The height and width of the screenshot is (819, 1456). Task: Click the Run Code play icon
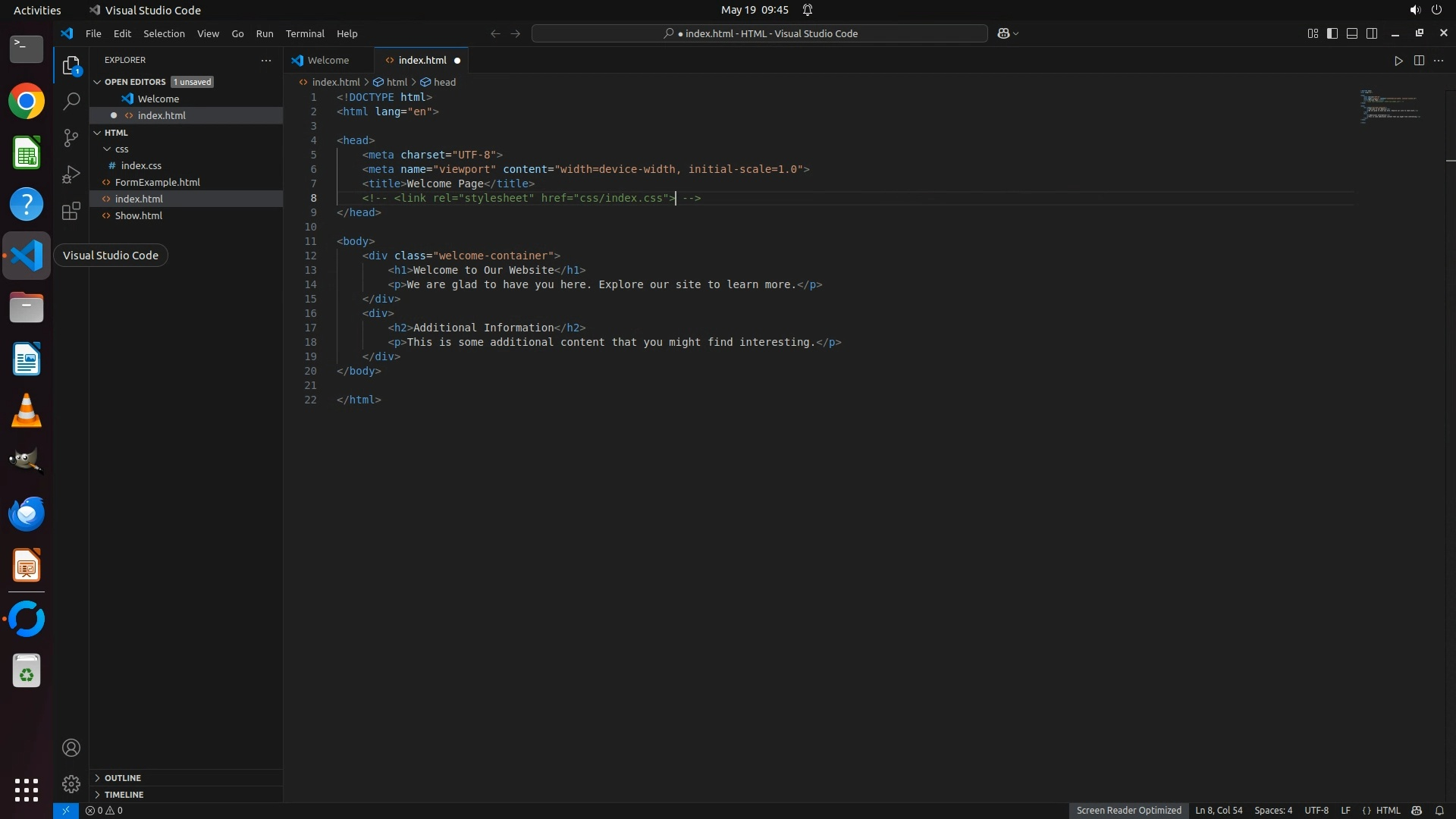coord(1398,61)
